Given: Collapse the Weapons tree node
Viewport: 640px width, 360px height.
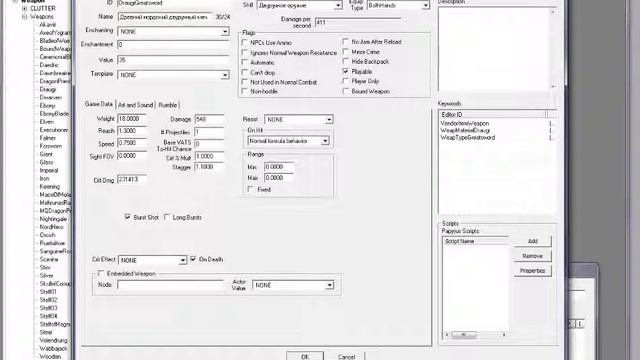Looking at the screenshot, I should click(24, 17).
